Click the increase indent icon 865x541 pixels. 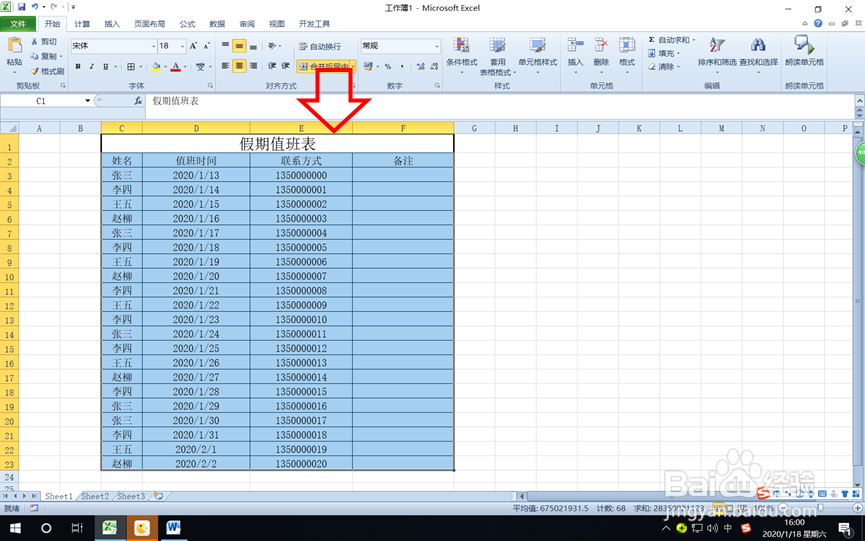(x=285, y=66)
